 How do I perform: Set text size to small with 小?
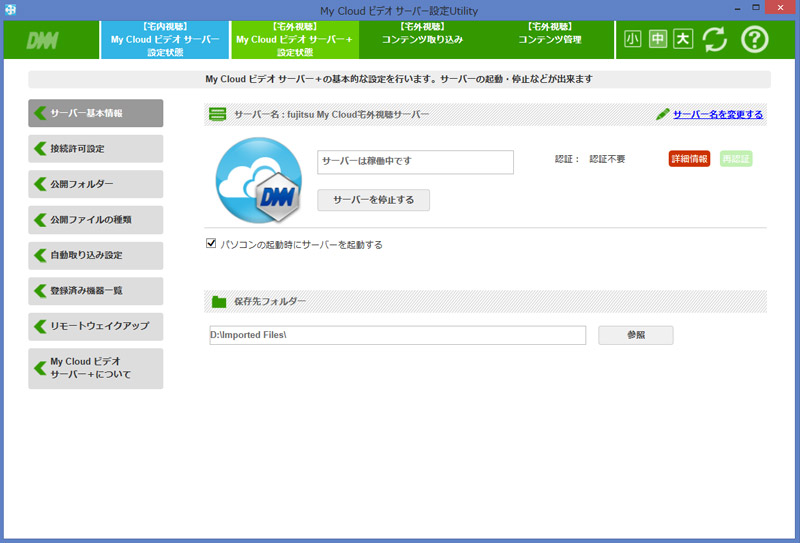tap(632, 39)
